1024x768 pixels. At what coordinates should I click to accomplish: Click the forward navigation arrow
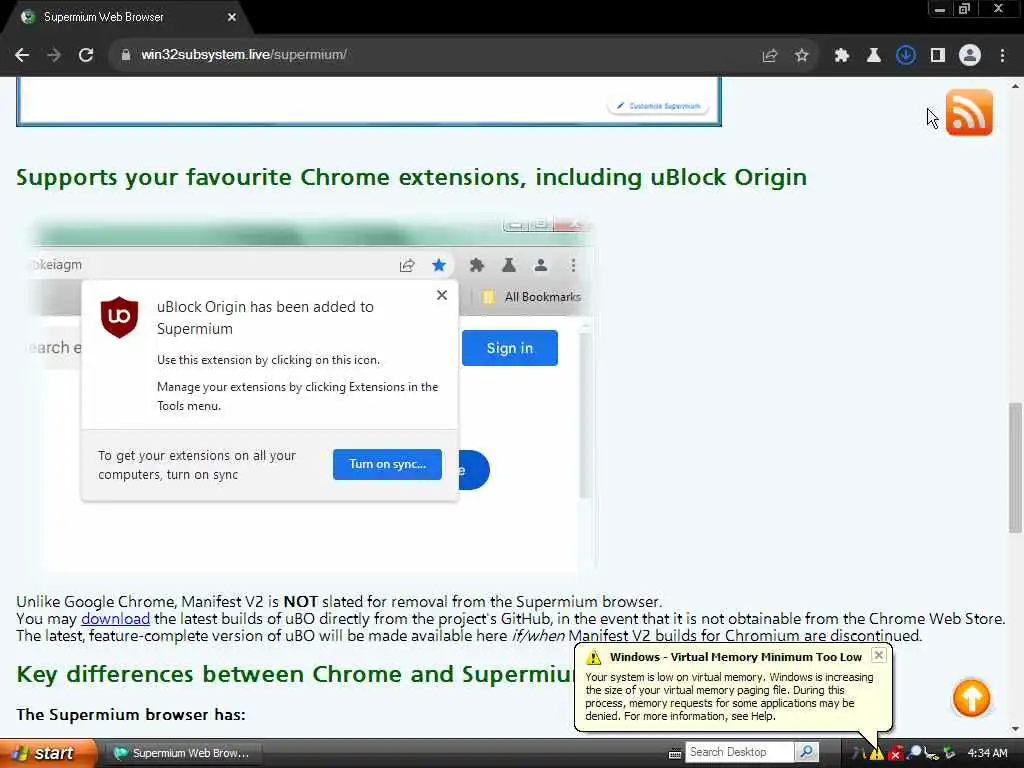(x=54, y=56)
